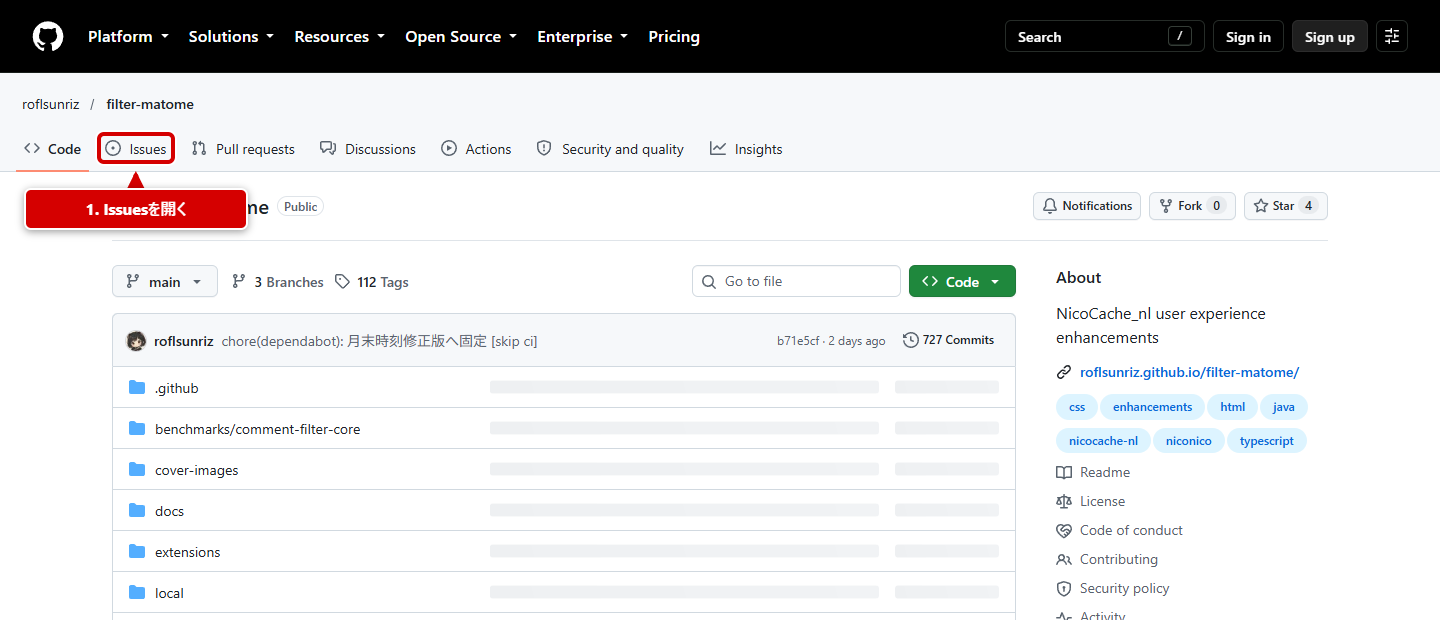Click the typescript topic tag

(1267, 441)
